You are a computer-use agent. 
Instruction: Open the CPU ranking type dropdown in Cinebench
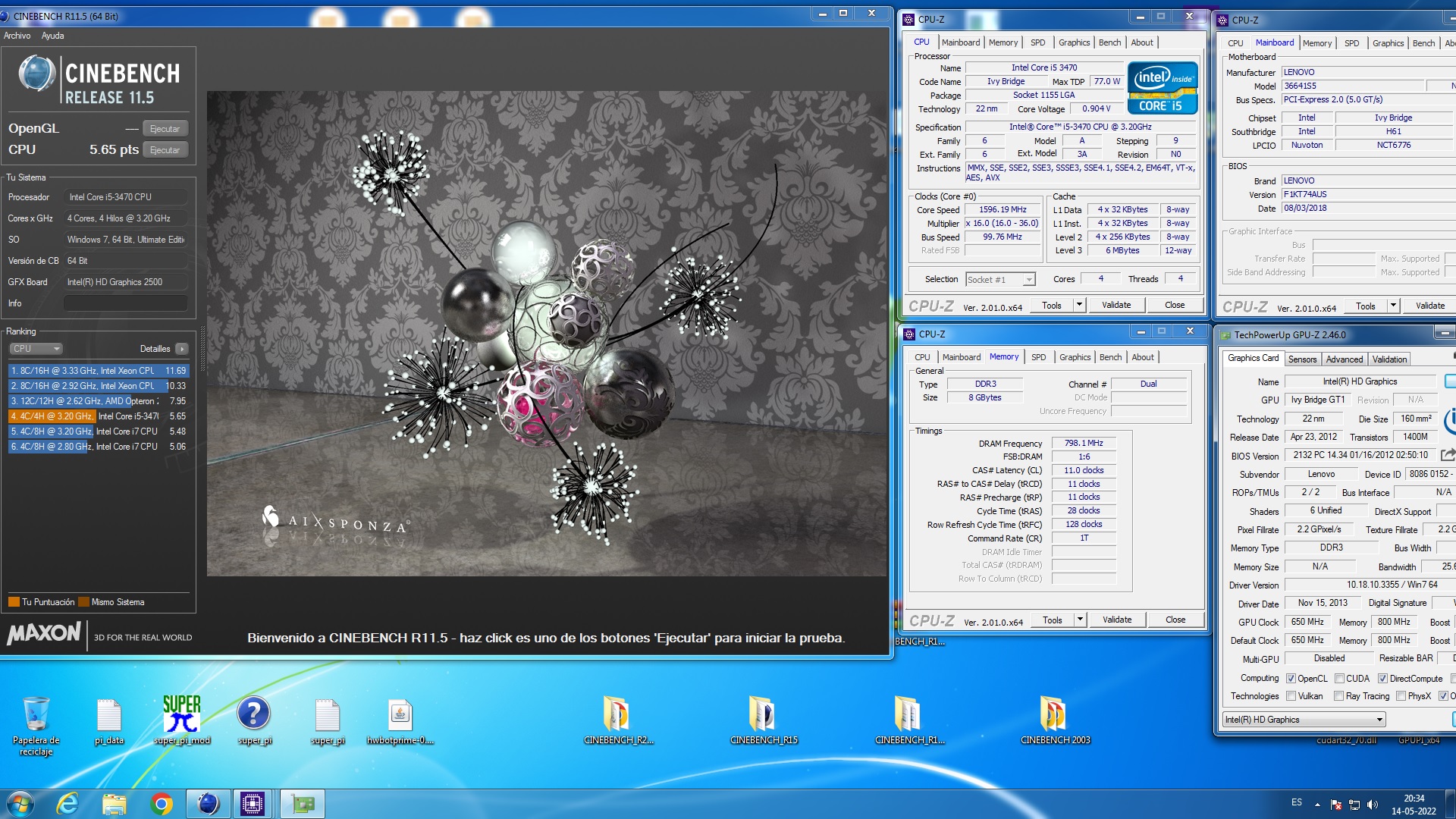[x=36, y=349]
